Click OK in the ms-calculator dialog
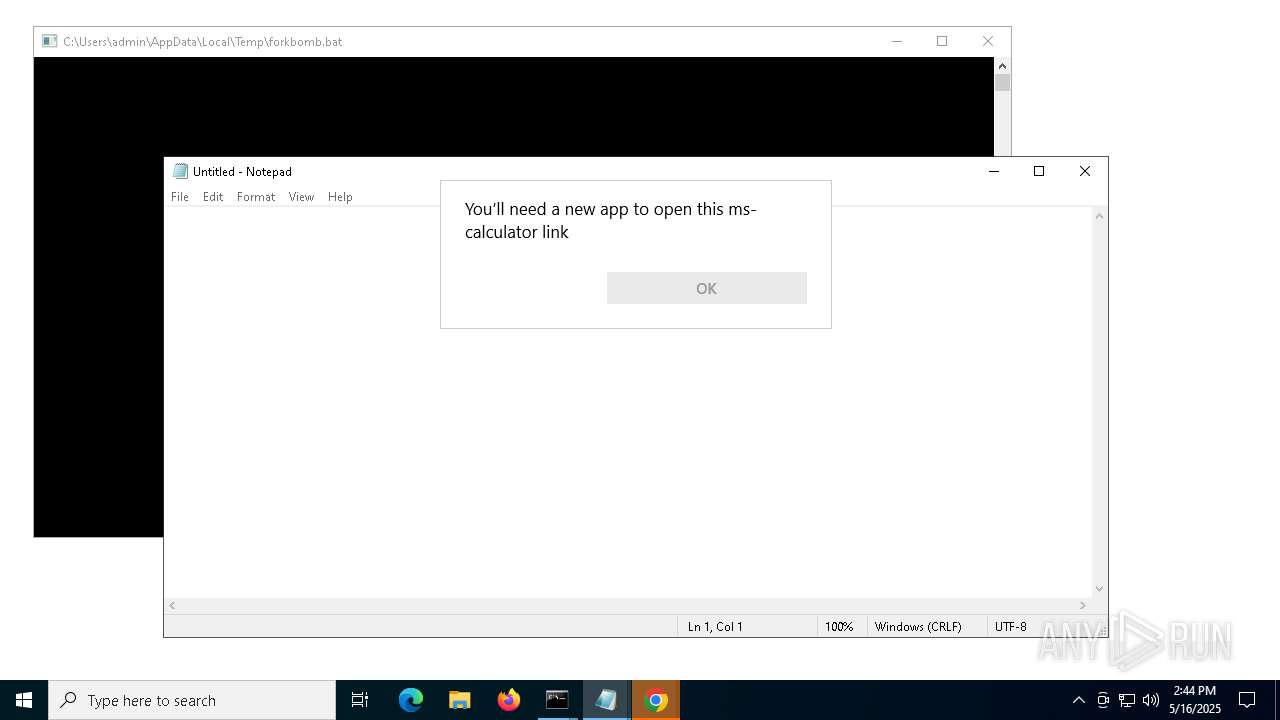Viewport: 1280px width, 720px height. point(706,288)
